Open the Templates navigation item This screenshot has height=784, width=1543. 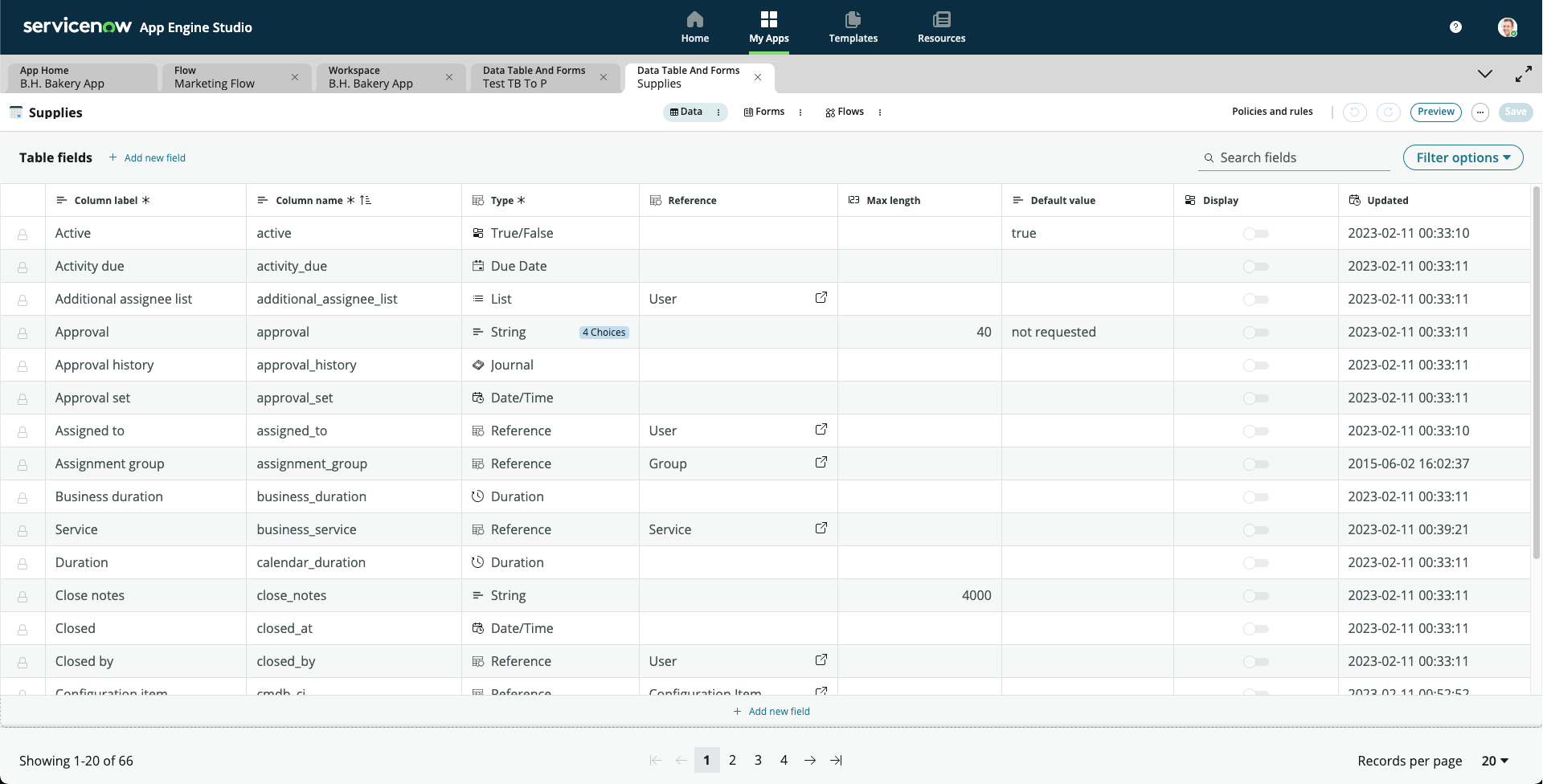[853, 27]
